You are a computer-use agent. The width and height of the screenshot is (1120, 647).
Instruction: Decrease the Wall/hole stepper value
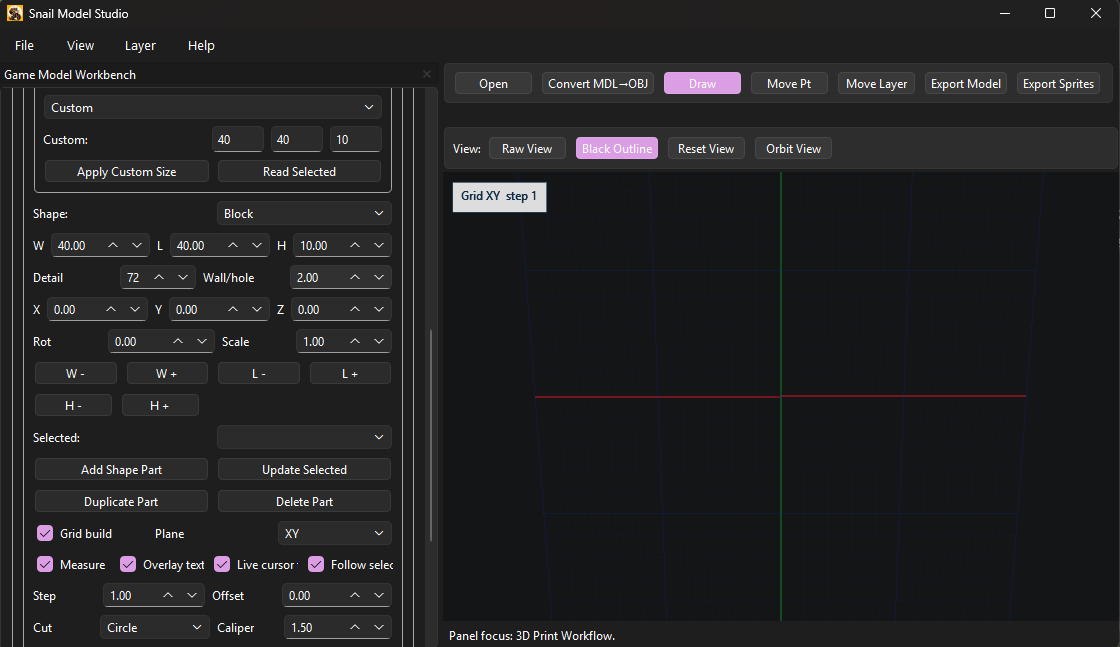[379, 278]
